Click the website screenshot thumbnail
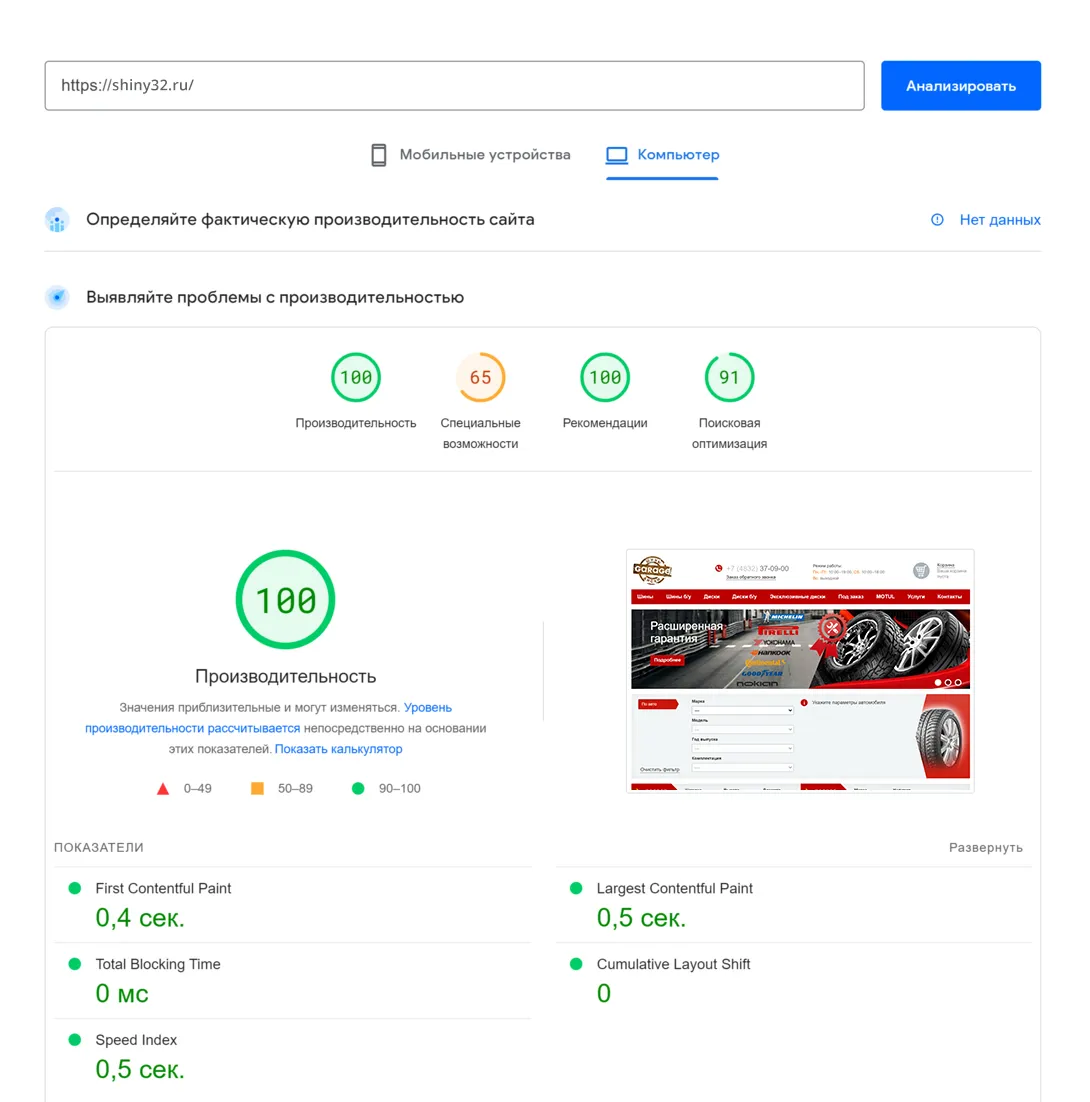The height and width of the screenshot is (1102, 1090). pyautogui.click(x=800, y=671)
